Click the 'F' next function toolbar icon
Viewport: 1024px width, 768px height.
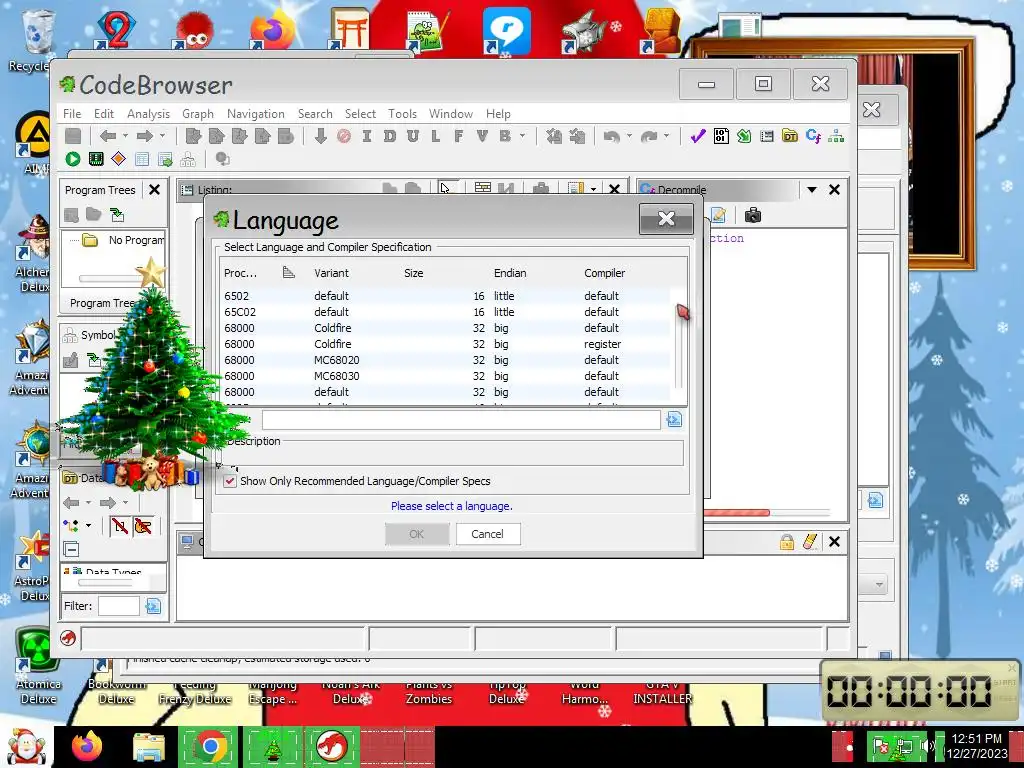(x=458, y=136)
